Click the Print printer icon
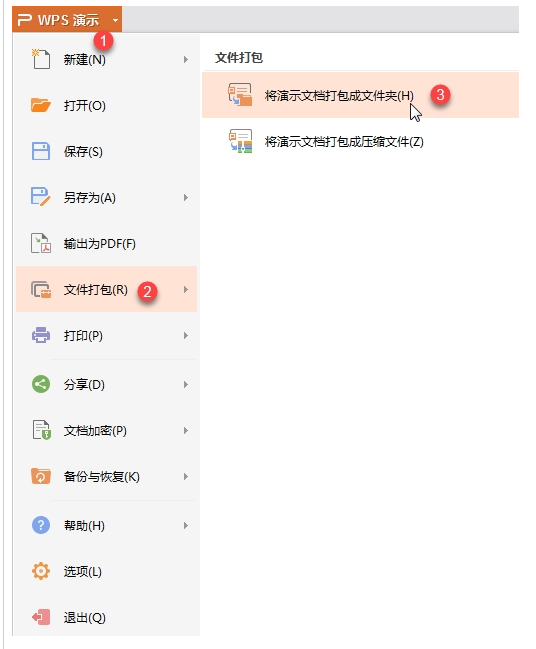The width and height of the screenshot is (536, 649). [41, 335]
